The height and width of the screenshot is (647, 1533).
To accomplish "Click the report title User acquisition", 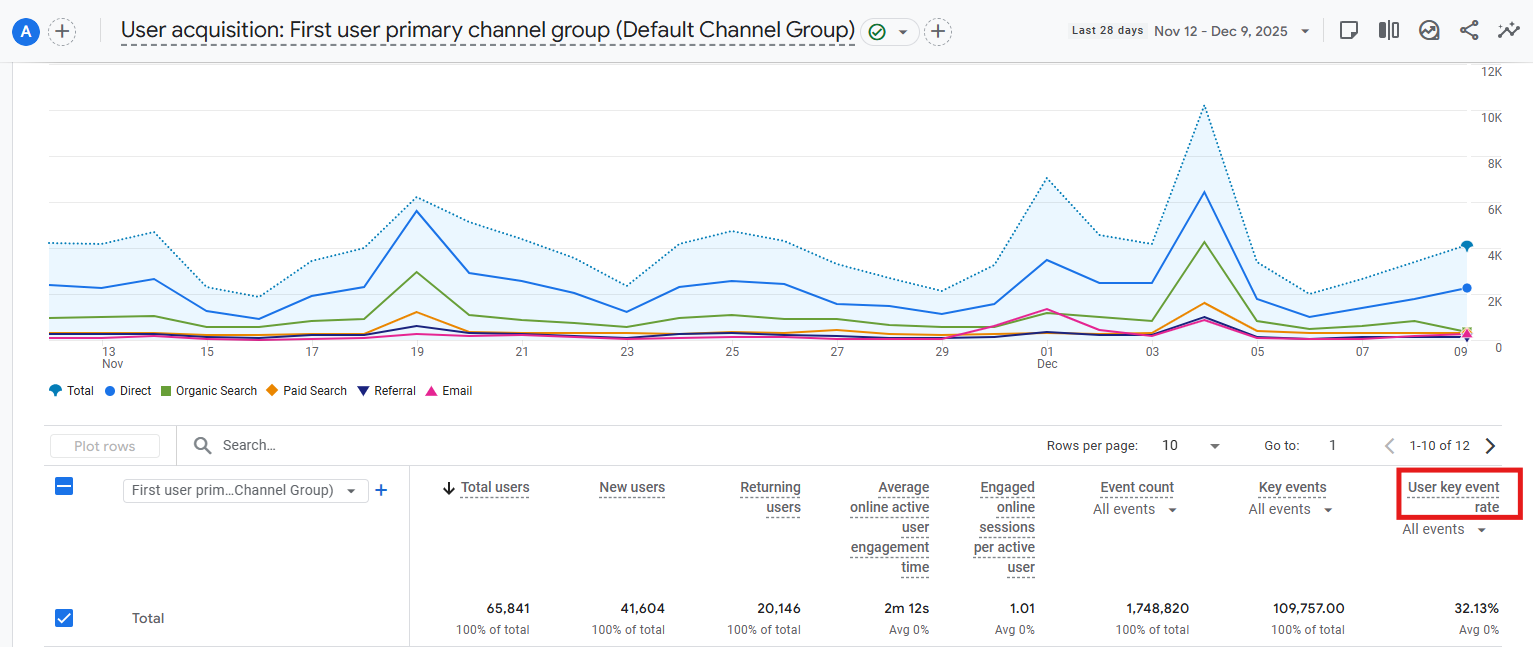I will pos(488,31).
